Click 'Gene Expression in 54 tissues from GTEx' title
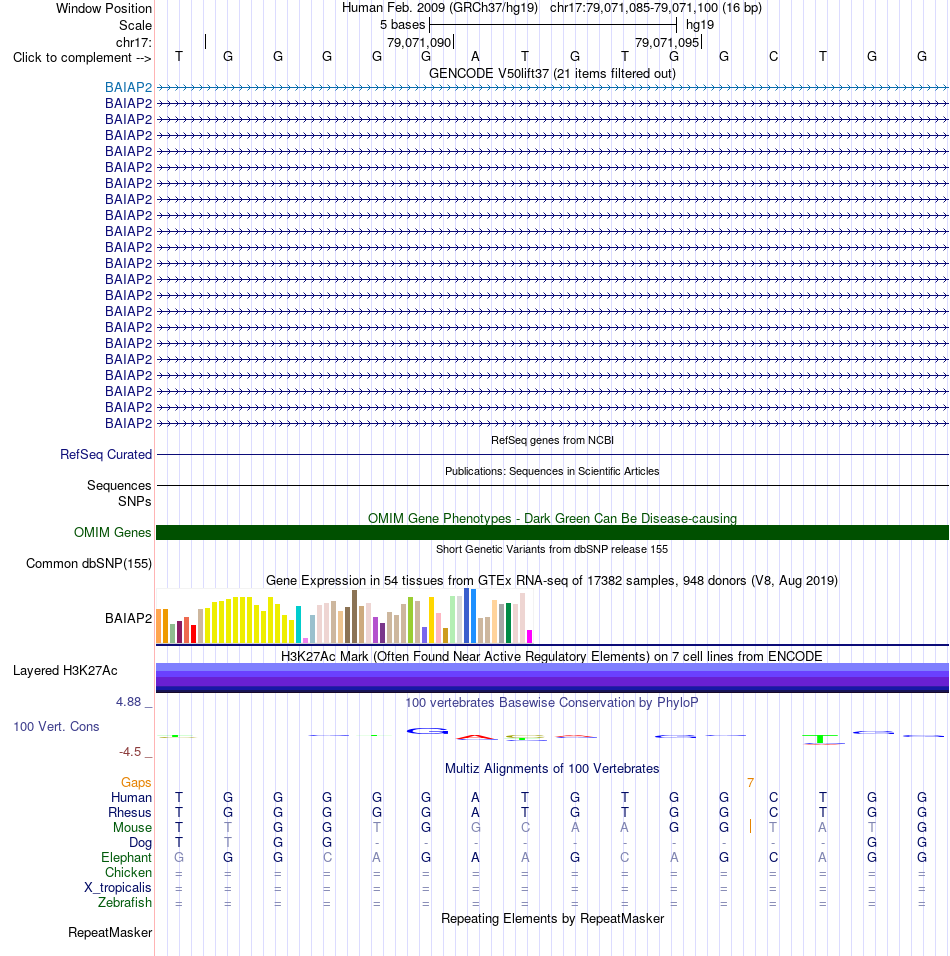The image size is (950, 956). pos(552,580)
